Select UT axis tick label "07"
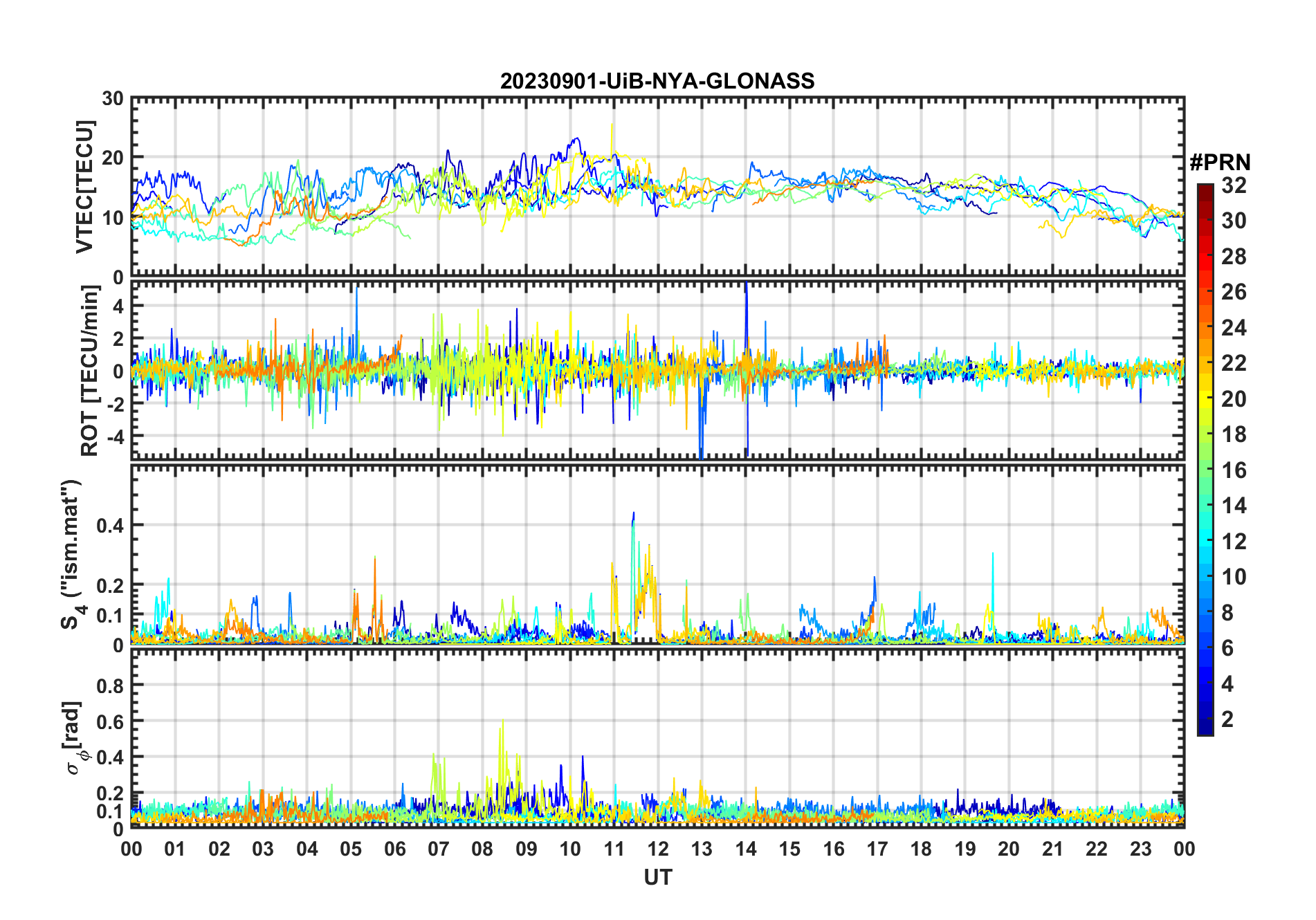 point(439,849)
